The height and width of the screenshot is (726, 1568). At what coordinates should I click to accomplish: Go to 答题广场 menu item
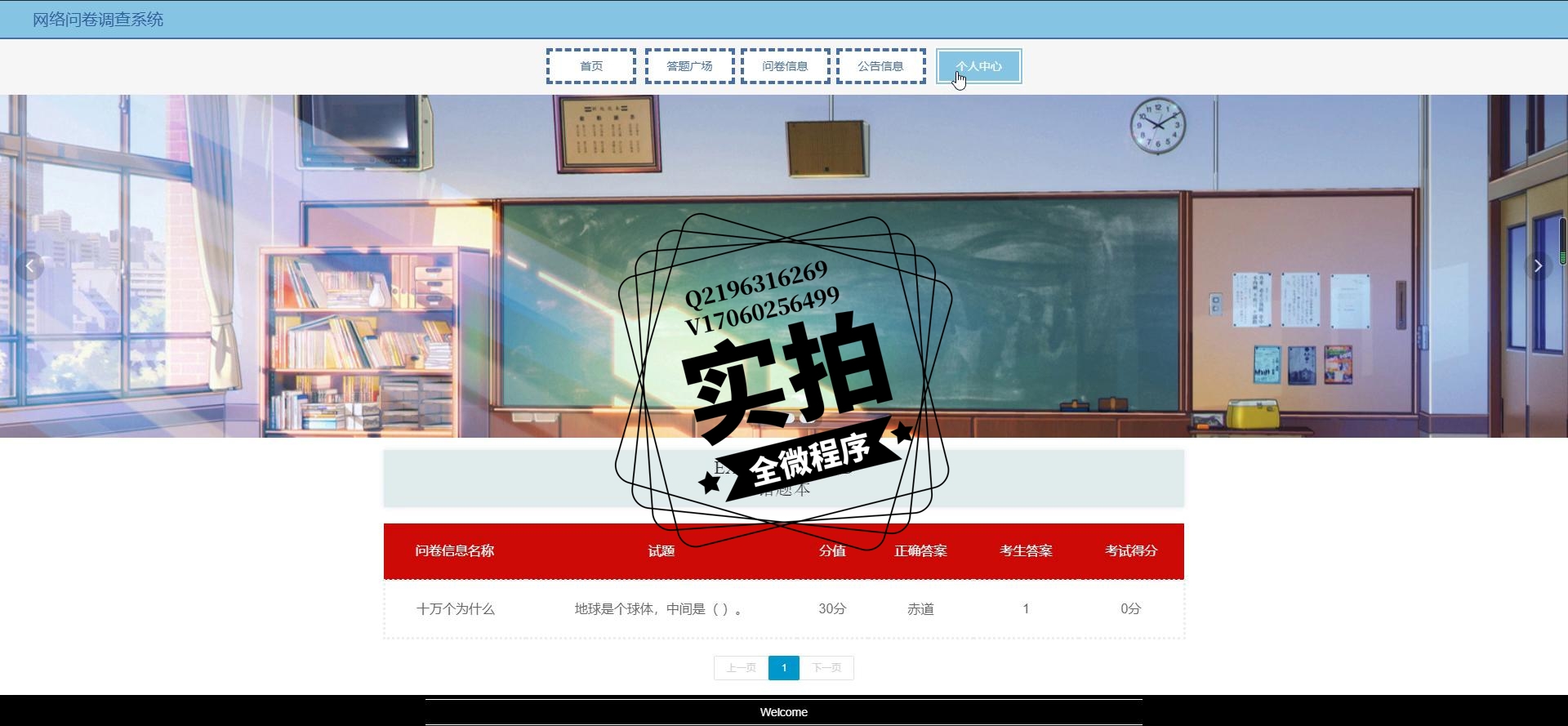(x=689, y=66)
